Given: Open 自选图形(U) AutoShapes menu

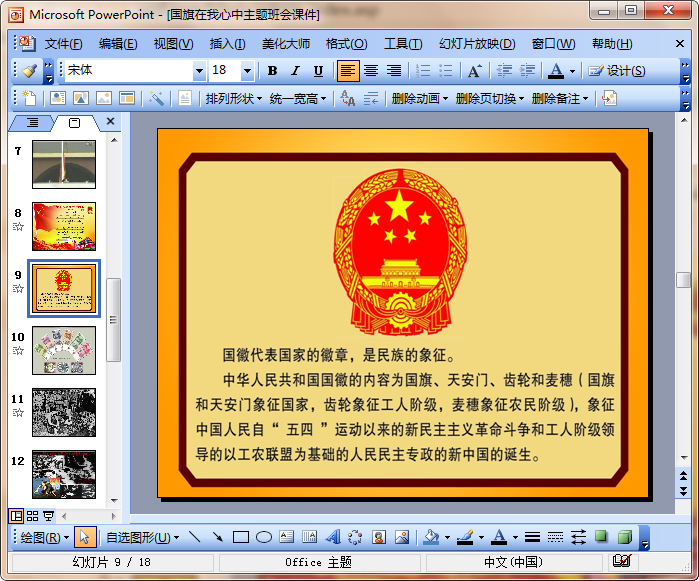Looking at the screenshot, I should coord(142,537).
